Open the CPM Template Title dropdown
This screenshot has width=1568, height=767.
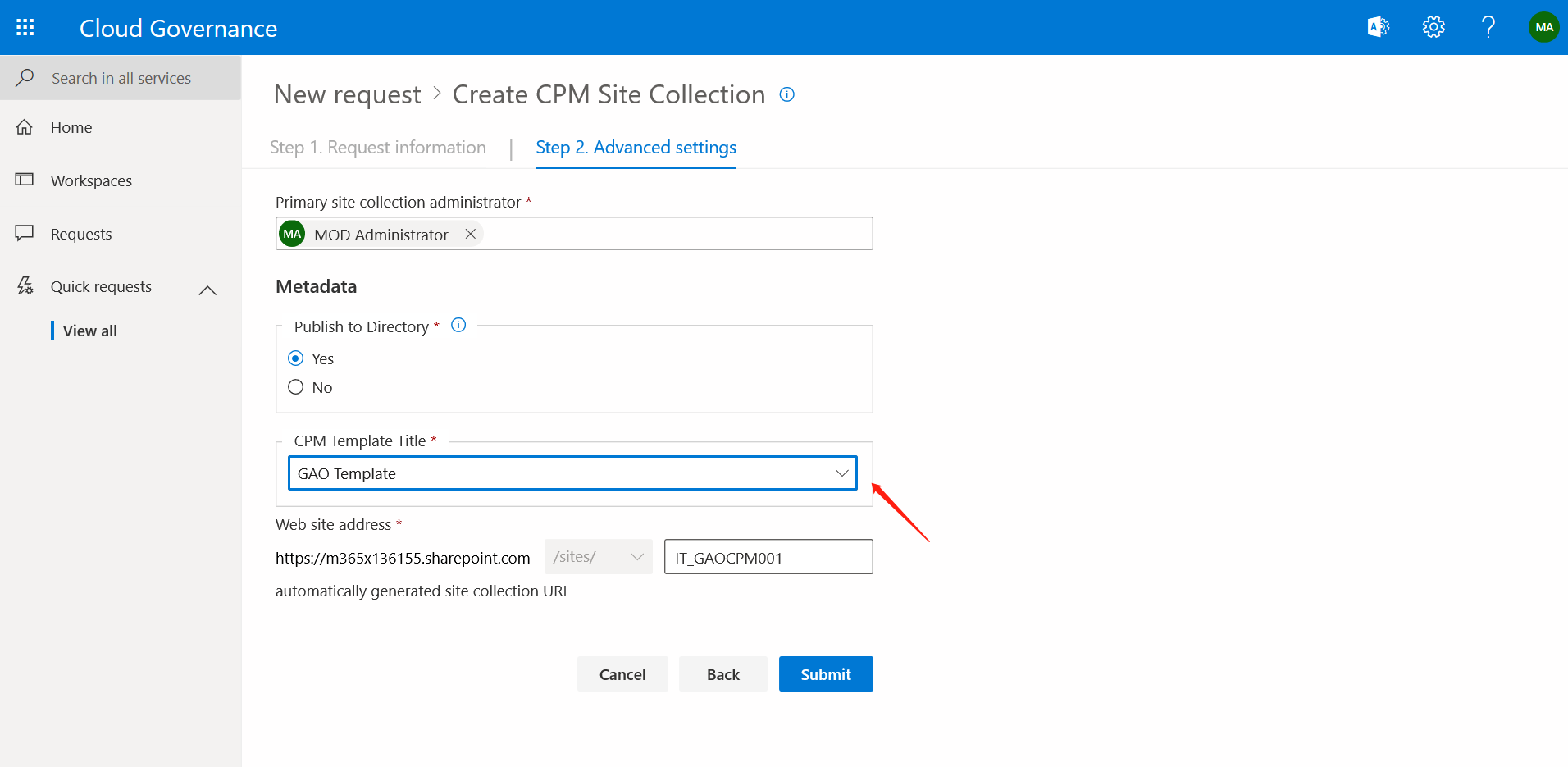point(841,473)
